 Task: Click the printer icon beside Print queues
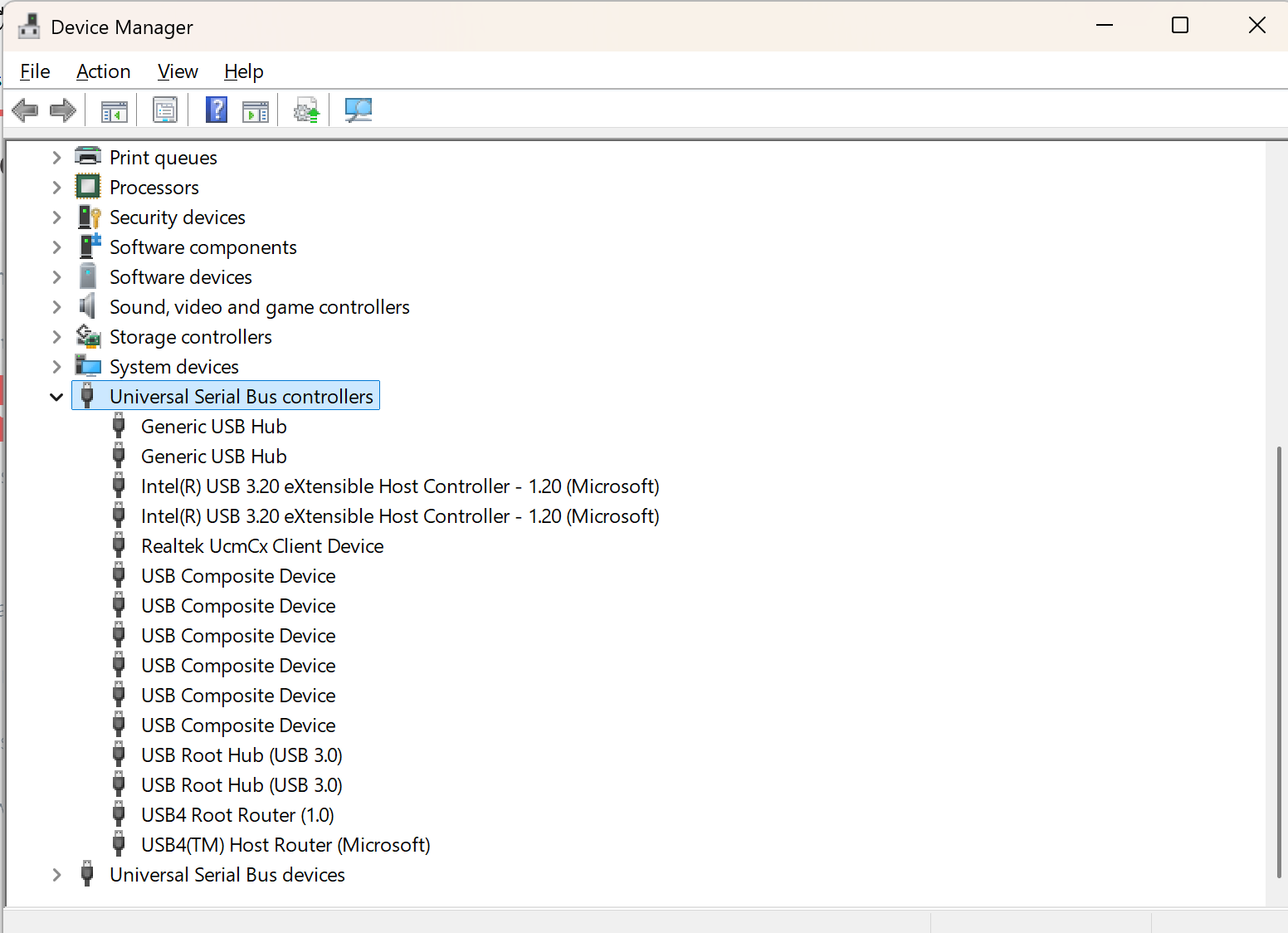(88, 157)
